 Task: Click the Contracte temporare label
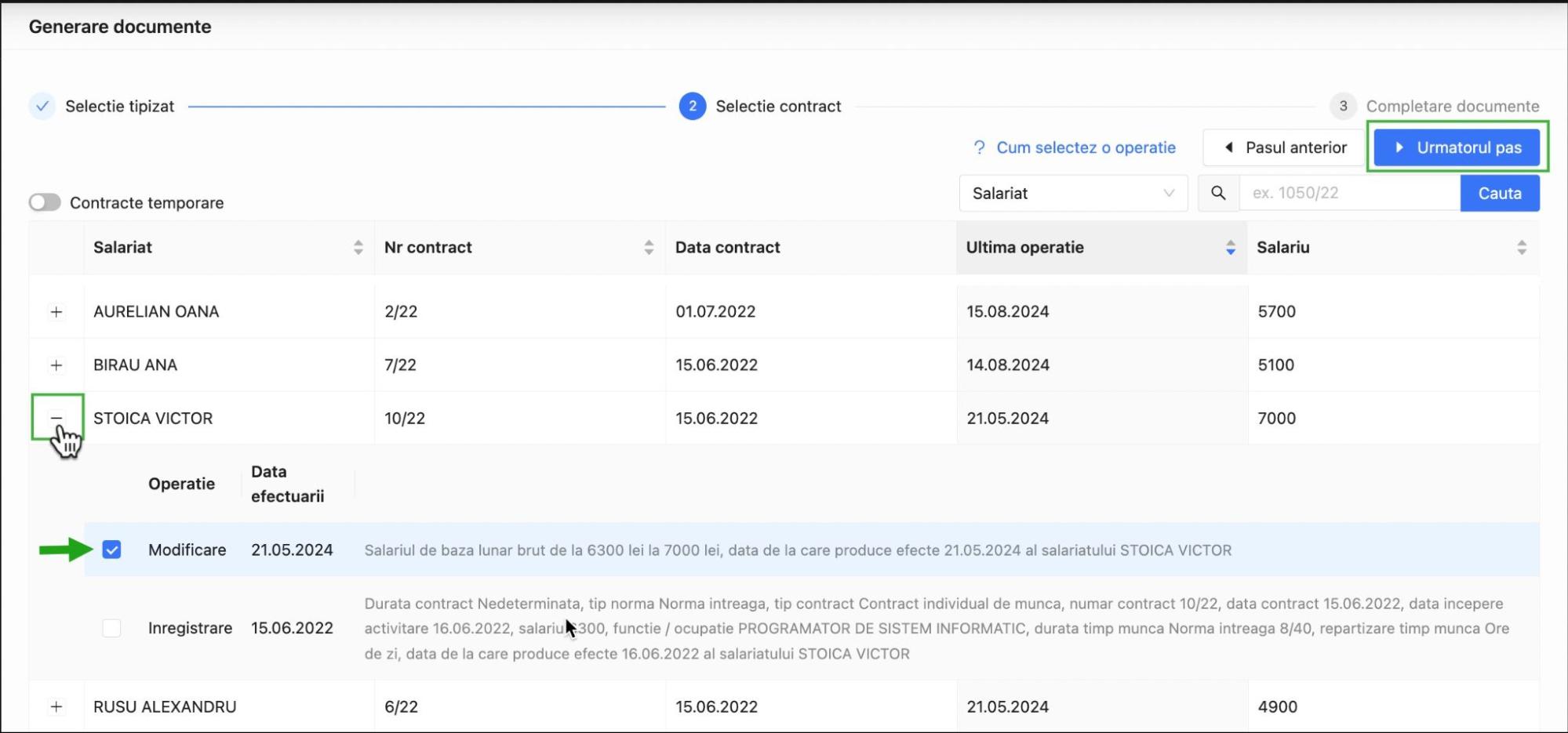click(x=147, y=203)
